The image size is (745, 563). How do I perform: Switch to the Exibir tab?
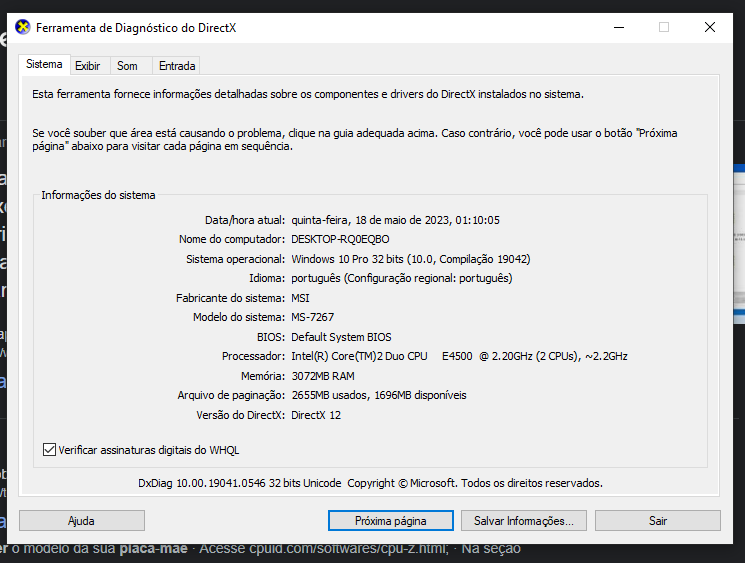(88, 66)
